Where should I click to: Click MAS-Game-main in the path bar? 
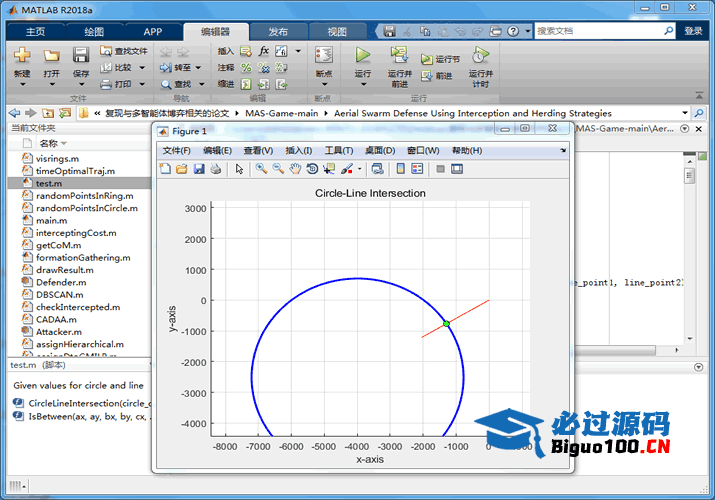[x=281, y=113]
